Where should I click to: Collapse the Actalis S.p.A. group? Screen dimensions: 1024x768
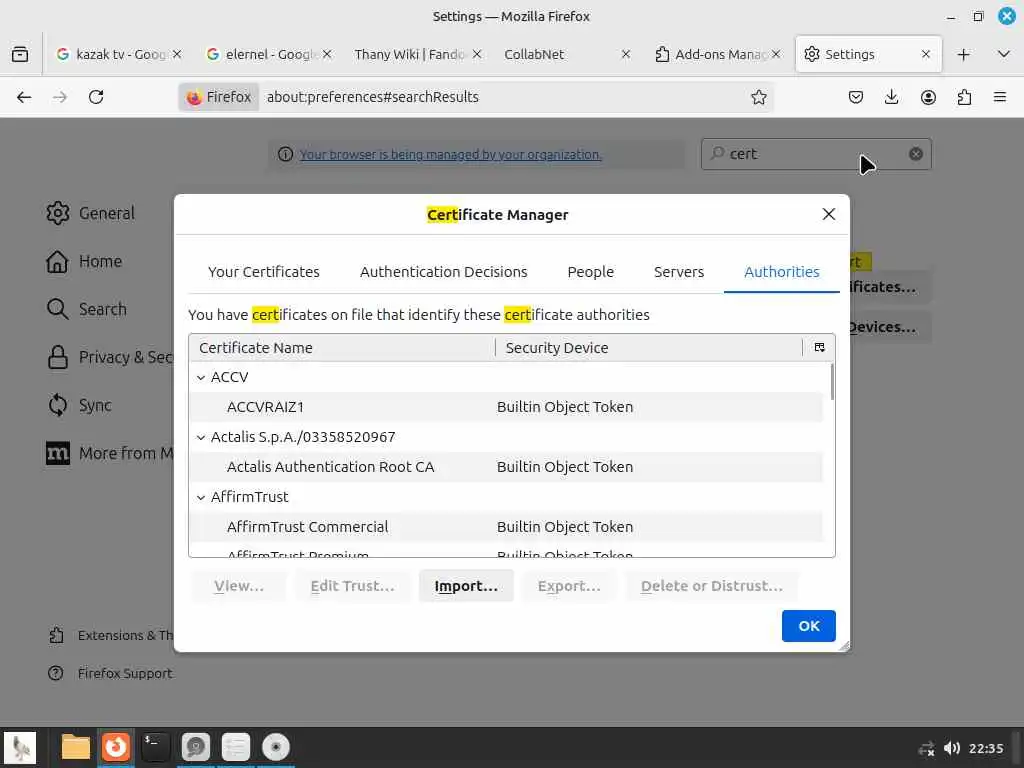[x=201, y=438]
